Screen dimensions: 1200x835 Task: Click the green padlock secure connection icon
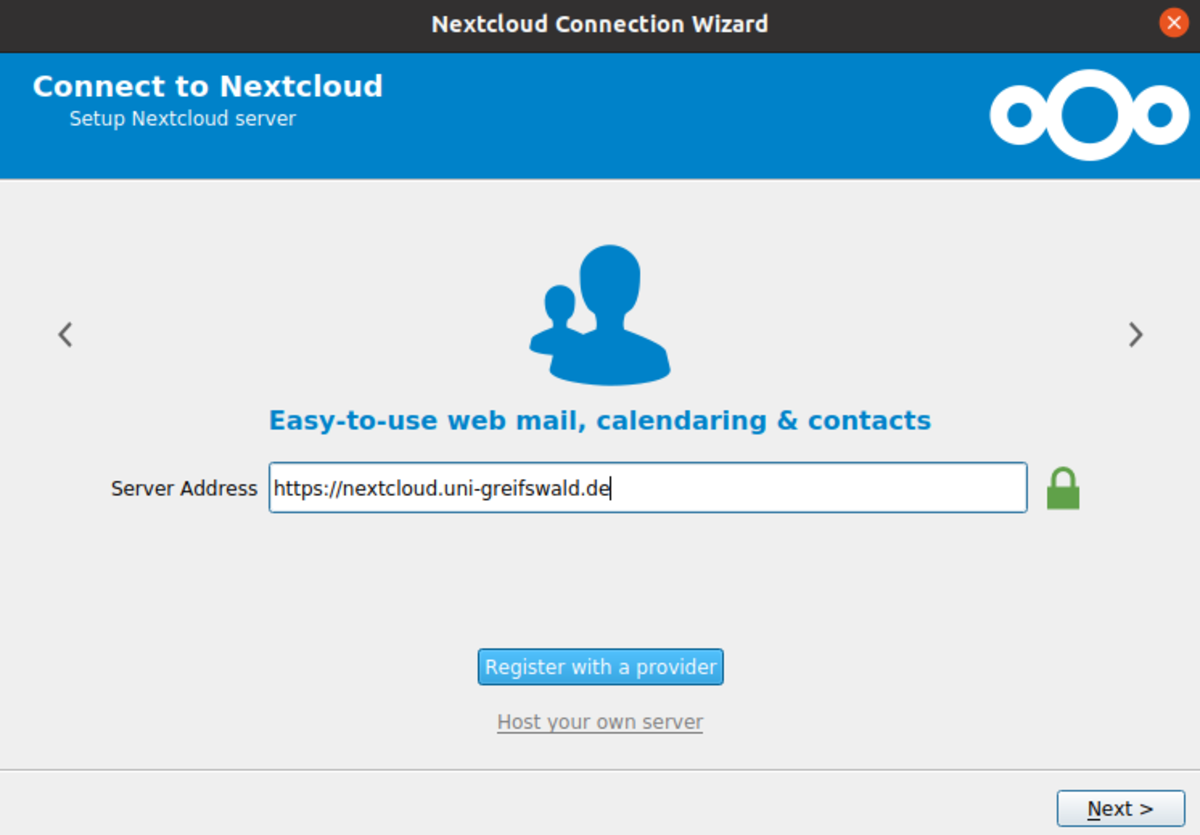point(1063,489)
